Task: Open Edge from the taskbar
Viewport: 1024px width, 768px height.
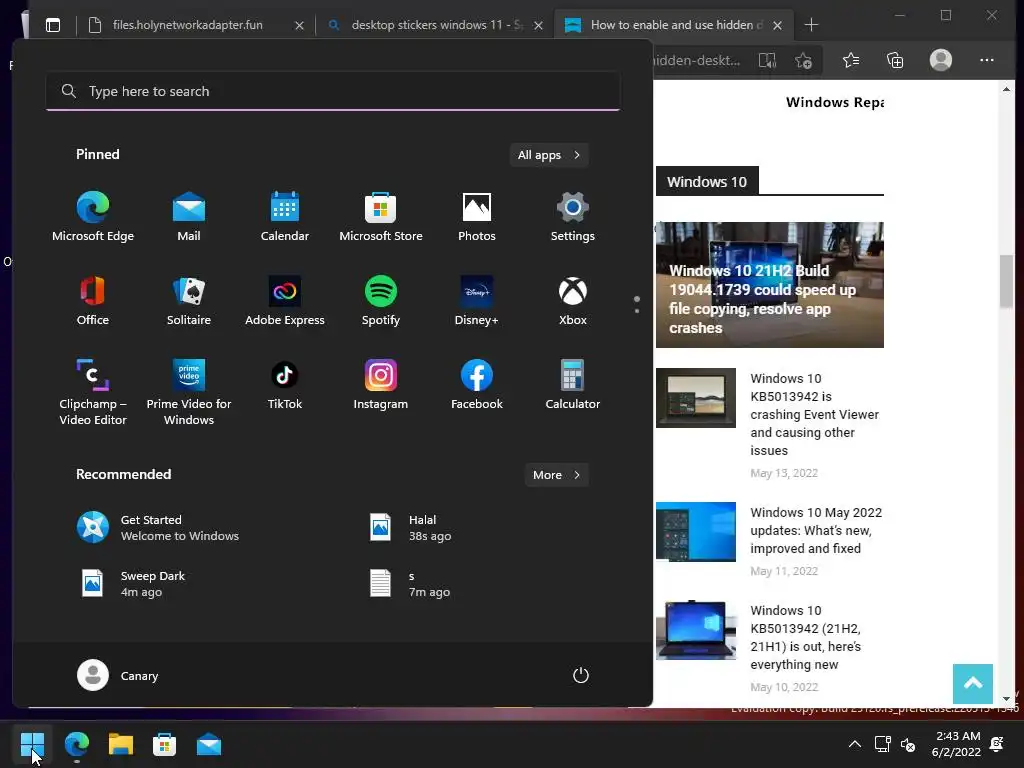Action: (x=77, y=744)
